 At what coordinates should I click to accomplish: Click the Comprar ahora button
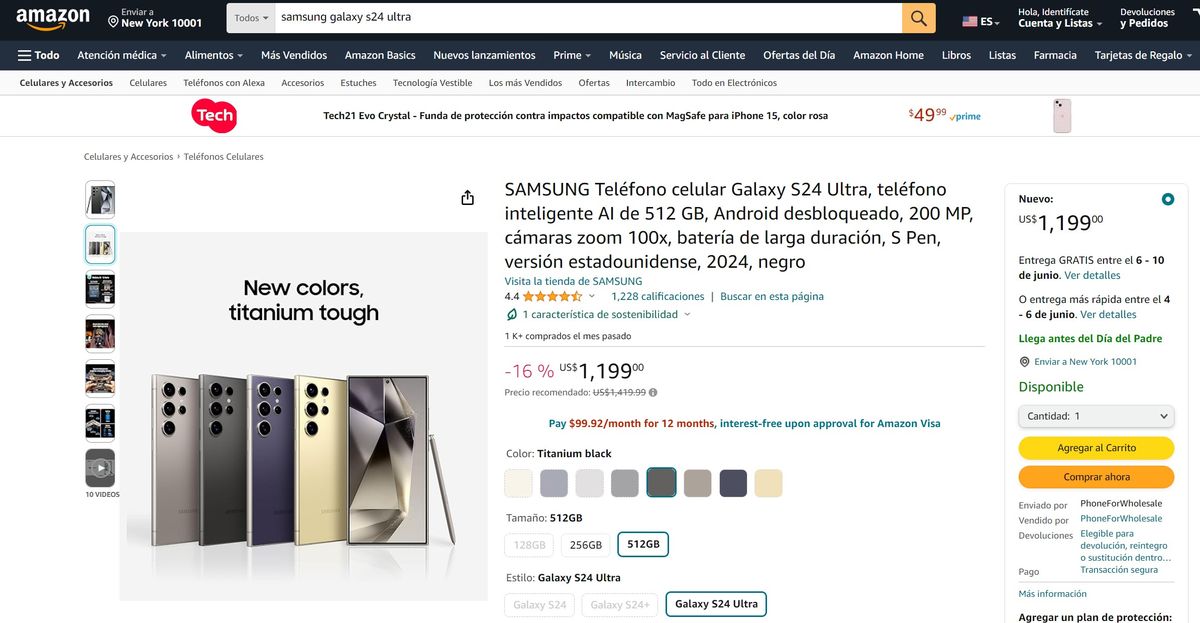click(1096, 477)
